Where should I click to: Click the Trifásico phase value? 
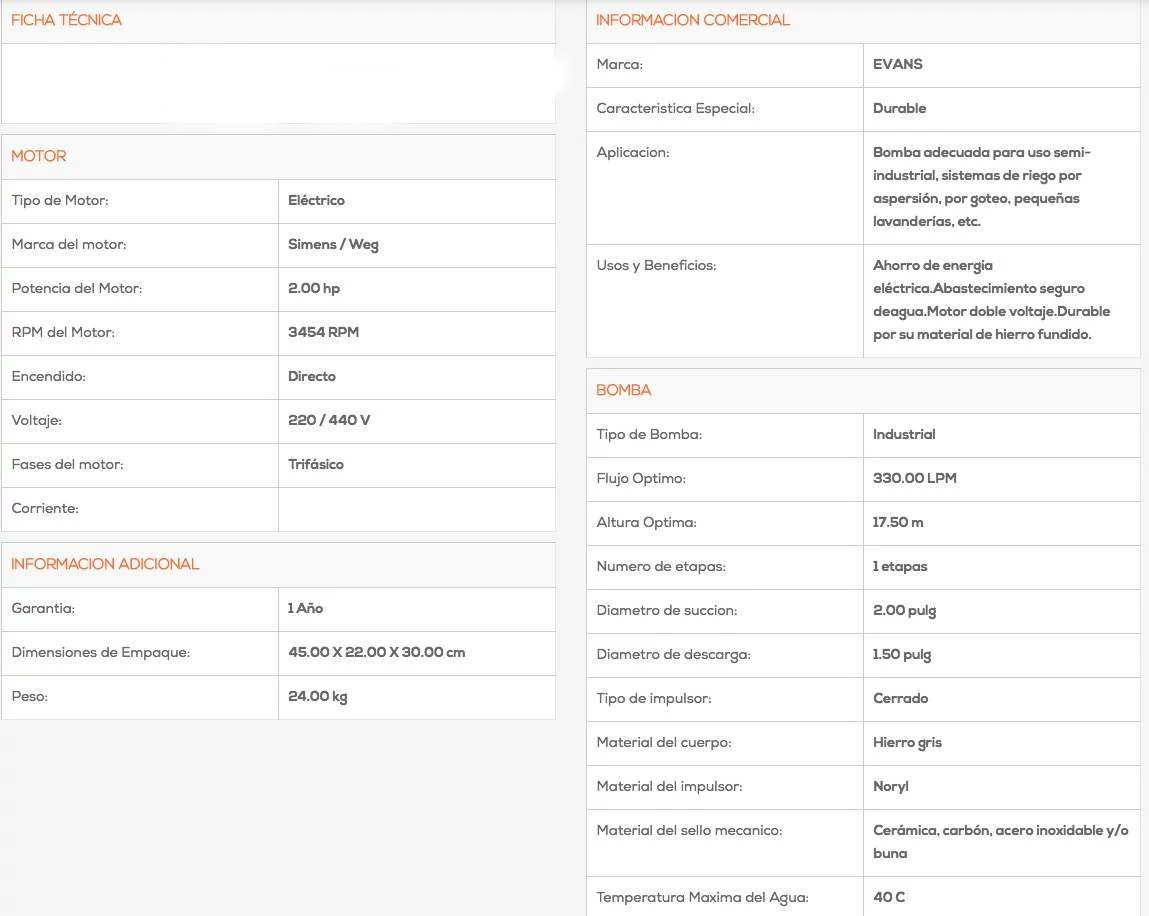316,464
